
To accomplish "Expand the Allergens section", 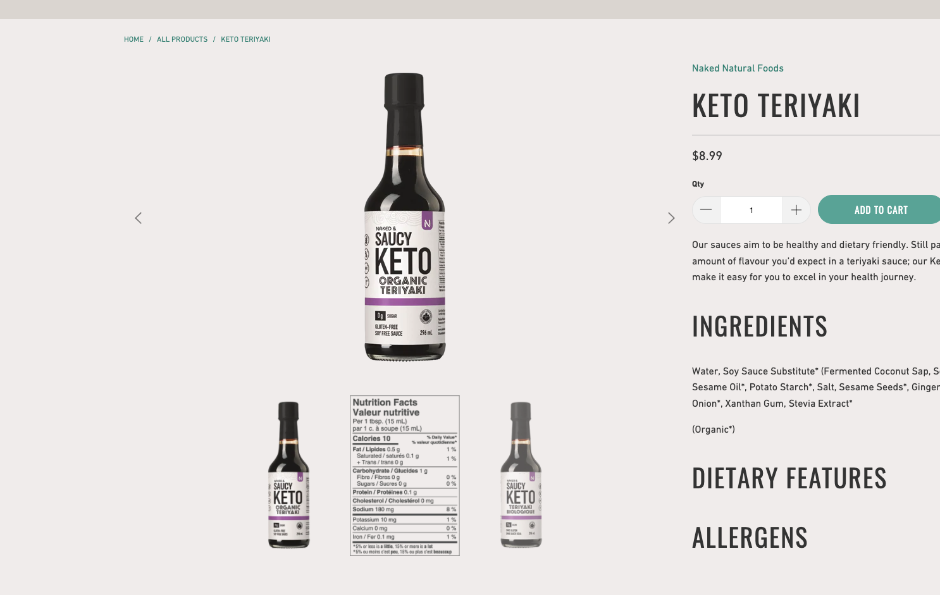I will click(x=749, y=537).
